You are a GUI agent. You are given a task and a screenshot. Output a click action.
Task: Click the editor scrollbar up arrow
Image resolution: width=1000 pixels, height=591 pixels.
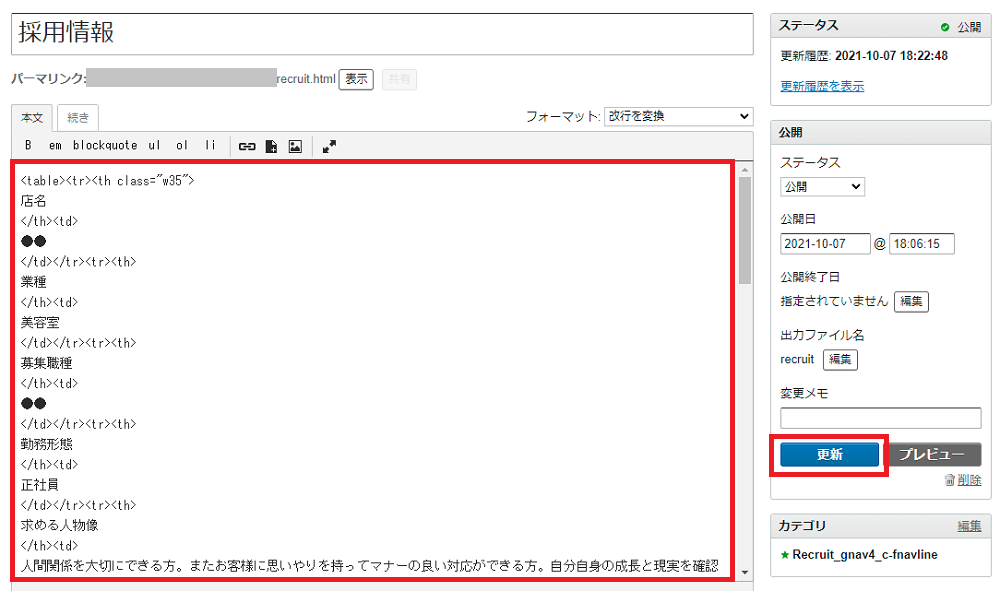pyautogui.click(x=744, y=170)
